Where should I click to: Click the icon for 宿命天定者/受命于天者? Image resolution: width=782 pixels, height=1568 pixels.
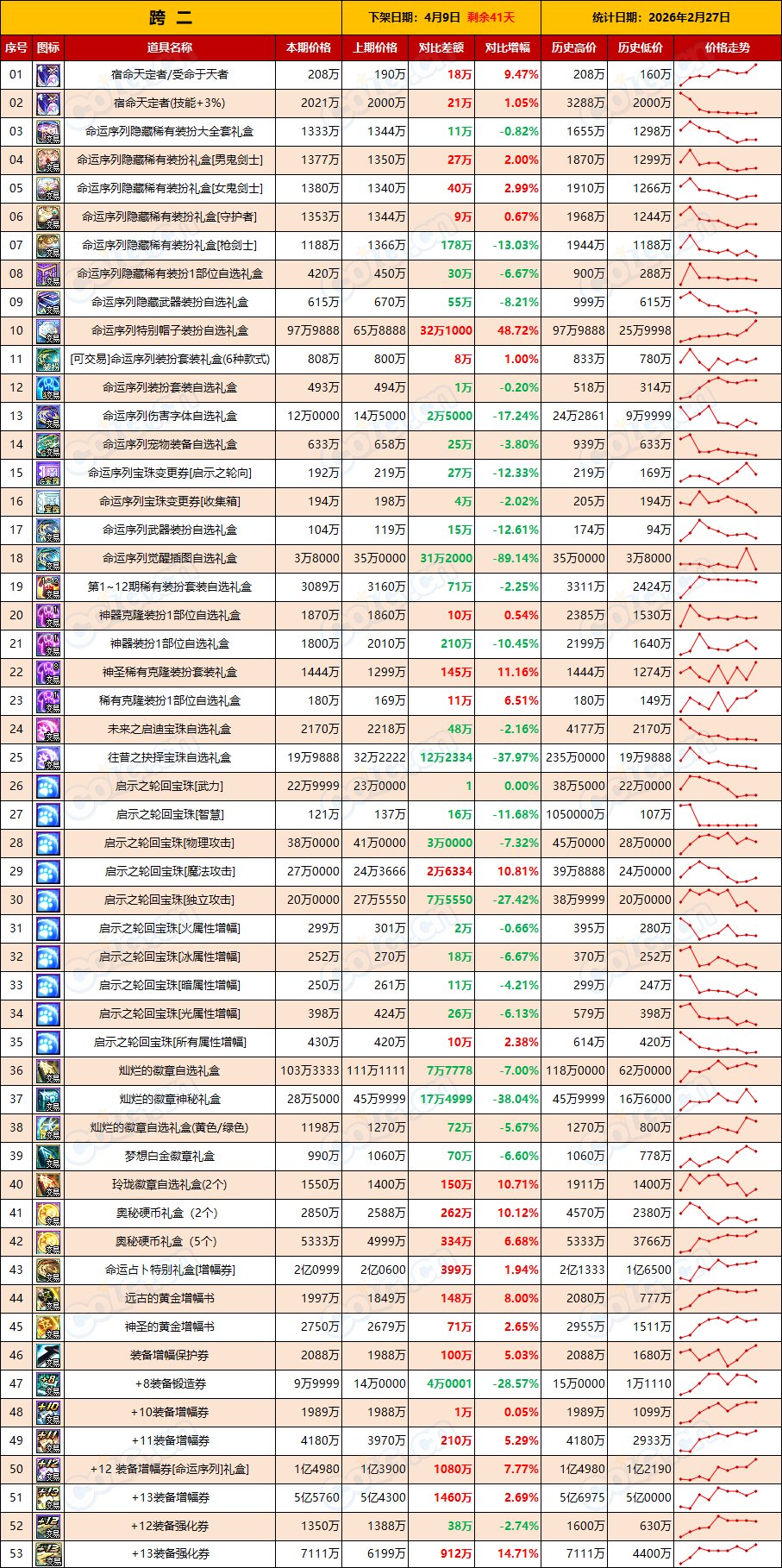[48, 75]
